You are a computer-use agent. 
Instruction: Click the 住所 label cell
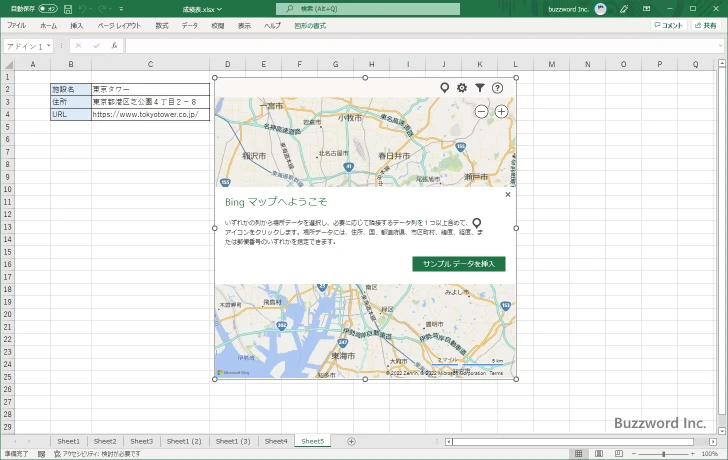click(x=71, y=102)
